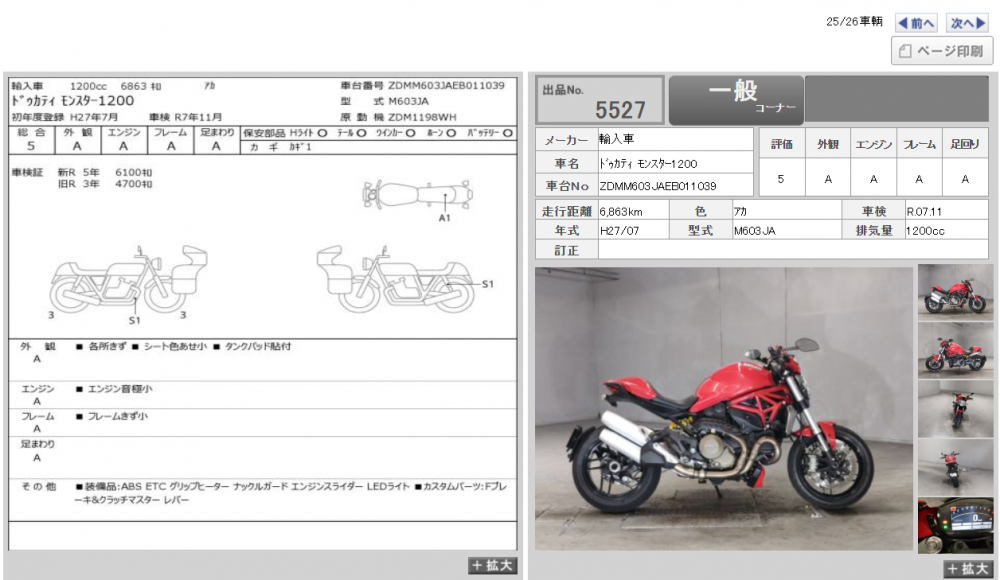This screenshot has height=580, width=1000.
Task: Click the 外観 header in the right grade table
Action: (x=828, y=144)
